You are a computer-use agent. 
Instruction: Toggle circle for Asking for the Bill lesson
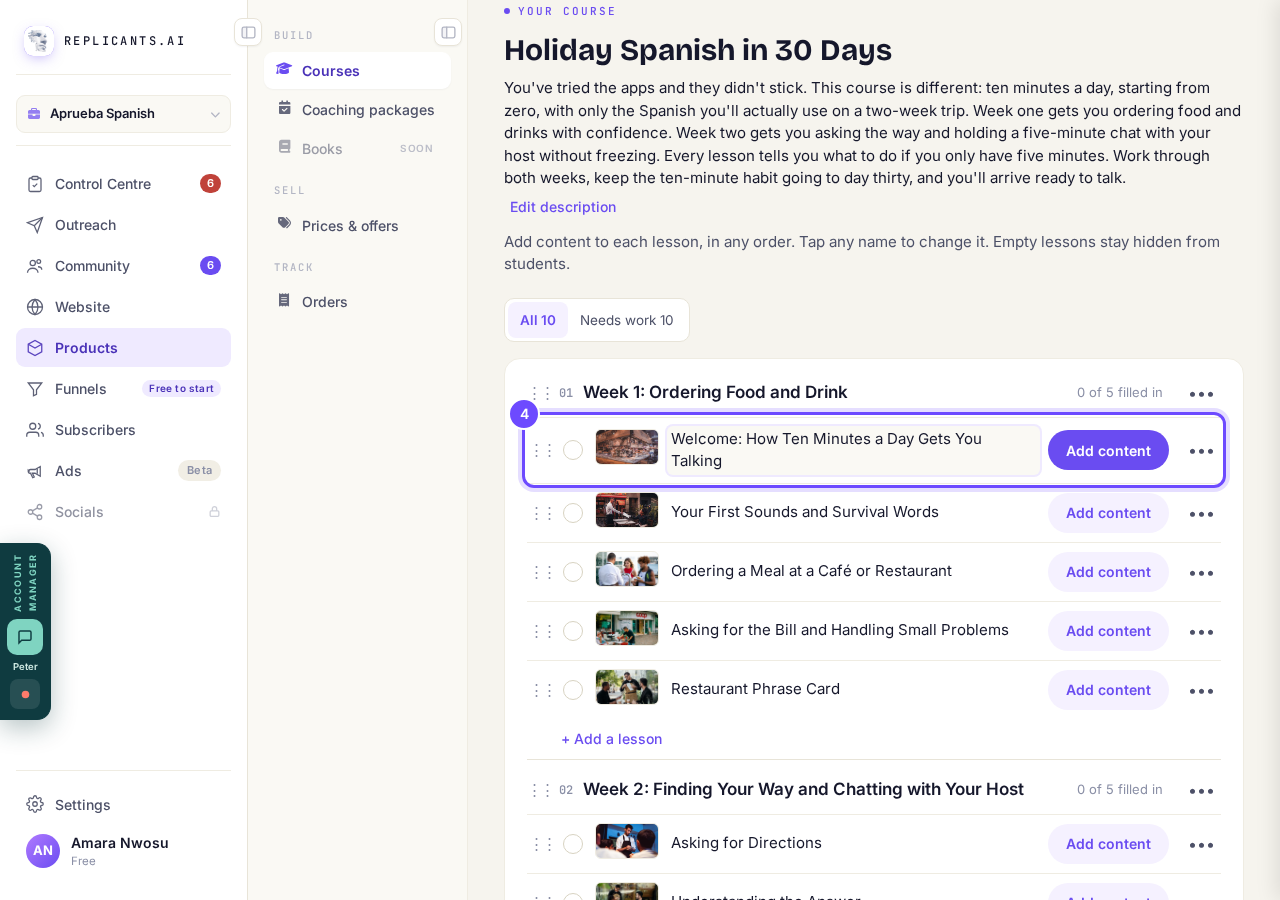[x=573, y=631]
